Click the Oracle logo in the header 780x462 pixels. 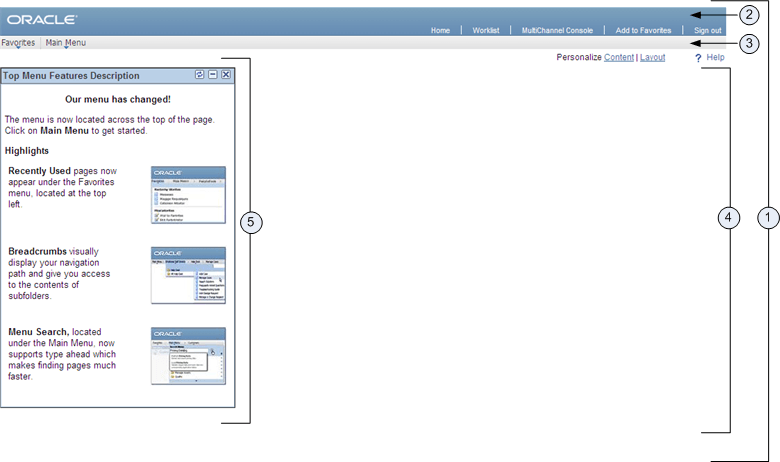(x=41, y=19)
